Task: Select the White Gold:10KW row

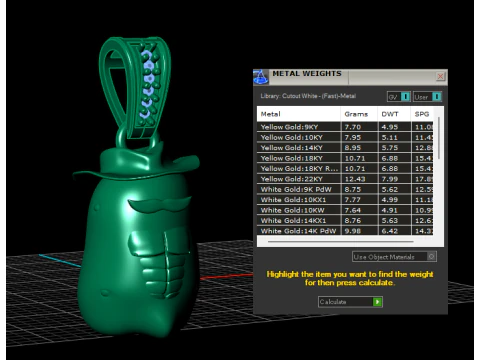Action: click(345, 210)
